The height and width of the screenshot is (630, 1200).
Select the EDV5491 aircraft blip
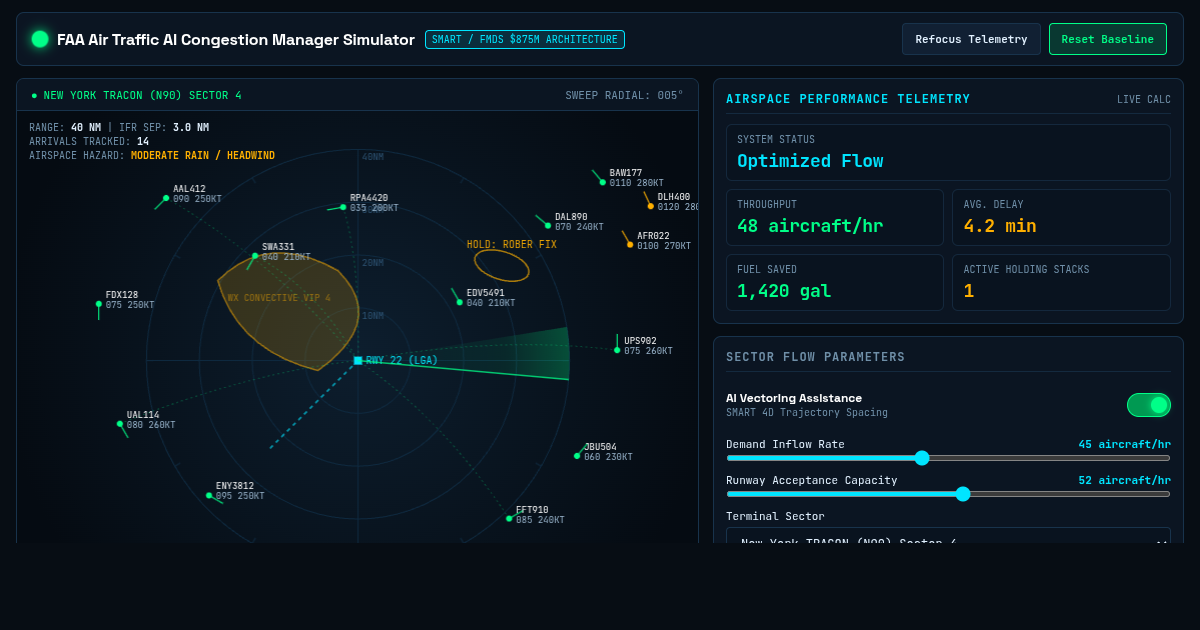point(460,302)
